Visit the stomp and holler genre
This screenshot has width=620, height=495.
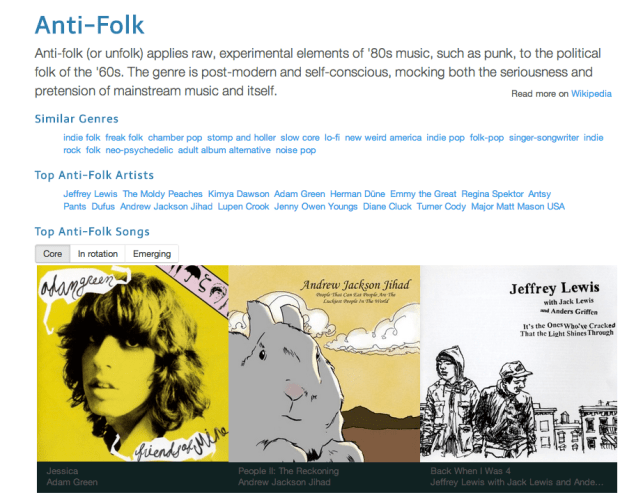(241, 137)
